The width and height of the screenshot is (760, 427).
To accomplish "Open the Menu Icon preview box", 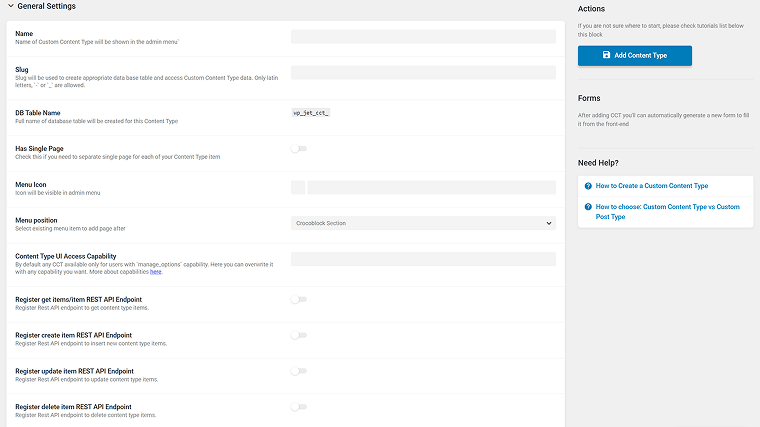I will click(298, 188).
